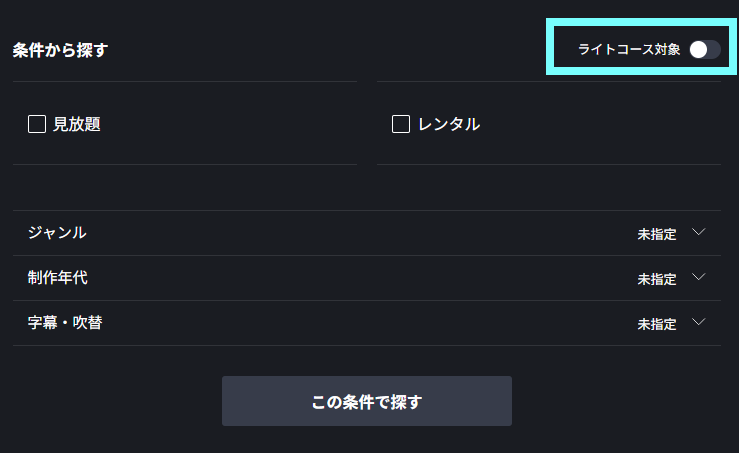The height and width of the screenshot is (453, 739).
Task: Click the 条件から探す heading
Action: pos(60,49)
